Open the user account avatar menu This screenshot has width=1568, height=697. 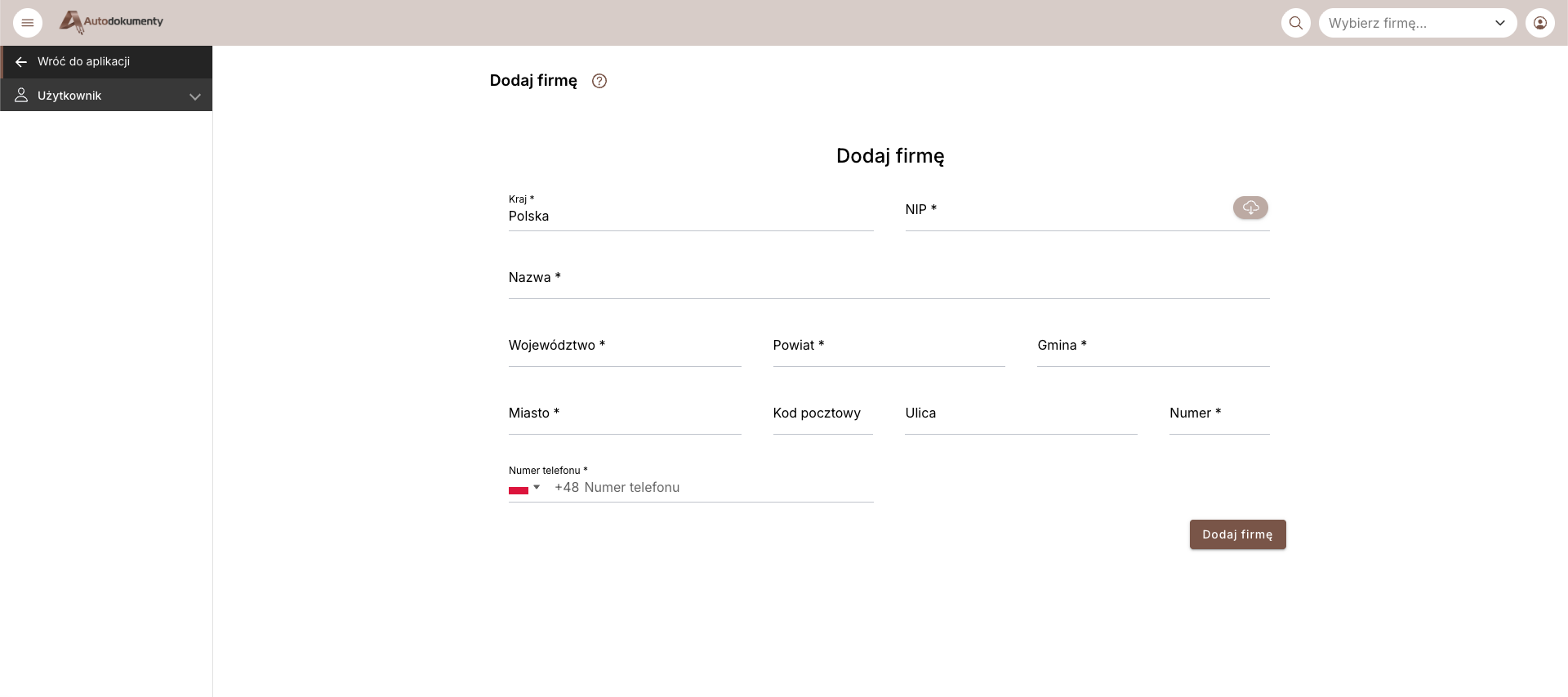tap(1540, 23)
